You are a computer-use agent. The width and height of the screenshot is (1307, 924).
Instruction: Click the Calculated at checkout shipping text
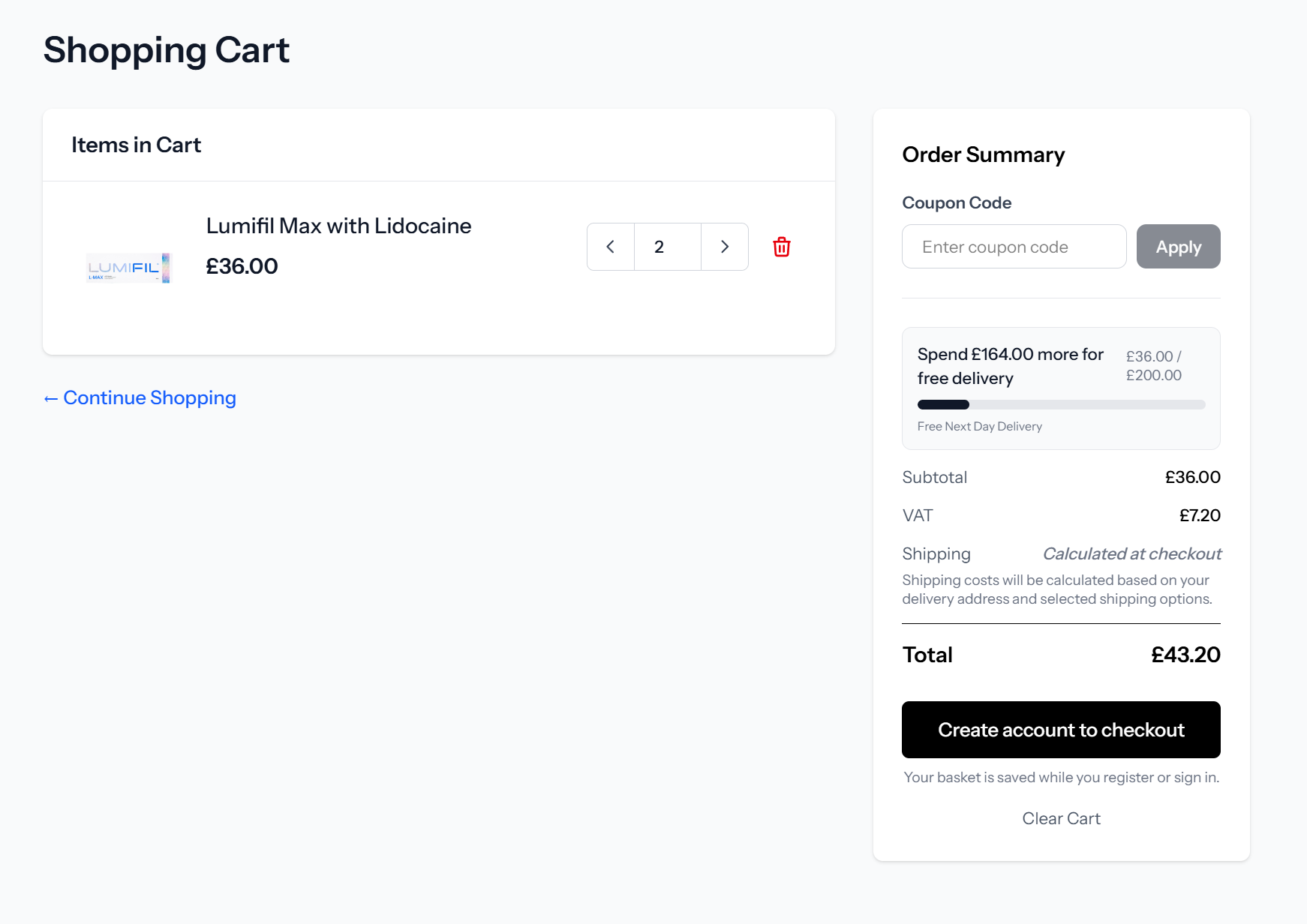(1131, 553)
